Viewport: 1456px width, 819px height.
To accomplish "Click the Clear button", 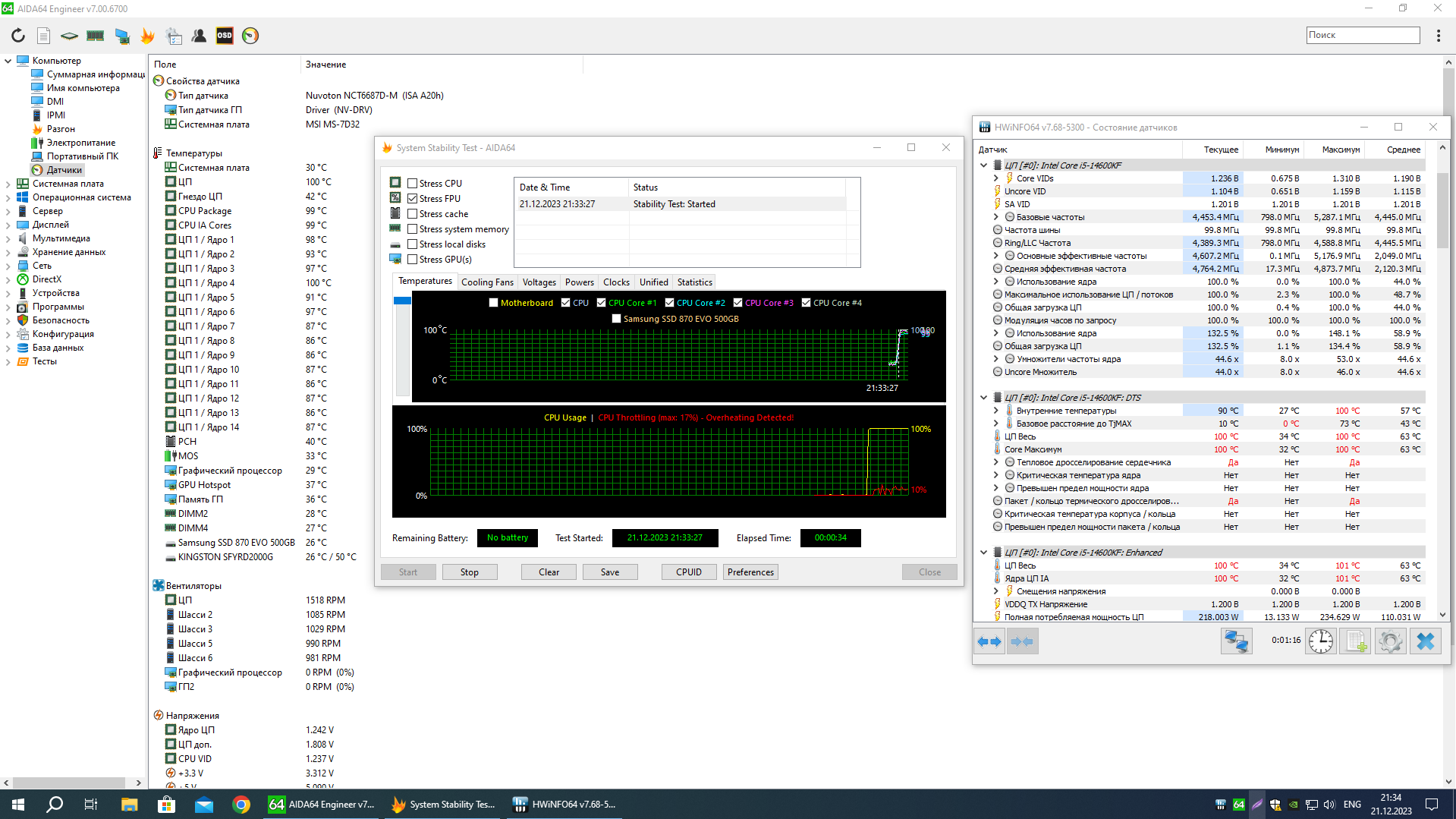I will click(549, 572).
